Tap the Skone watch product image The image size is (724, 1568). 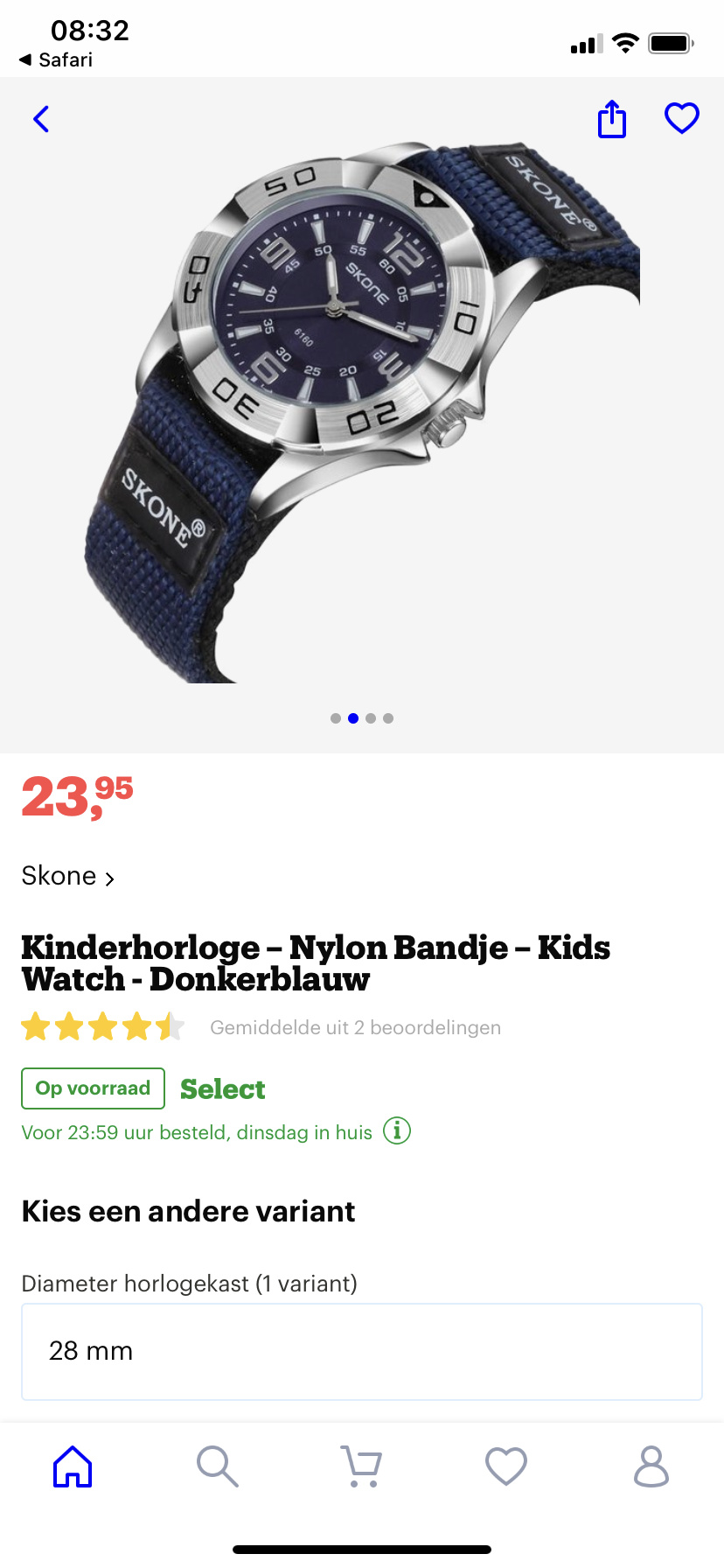point(362,411)
